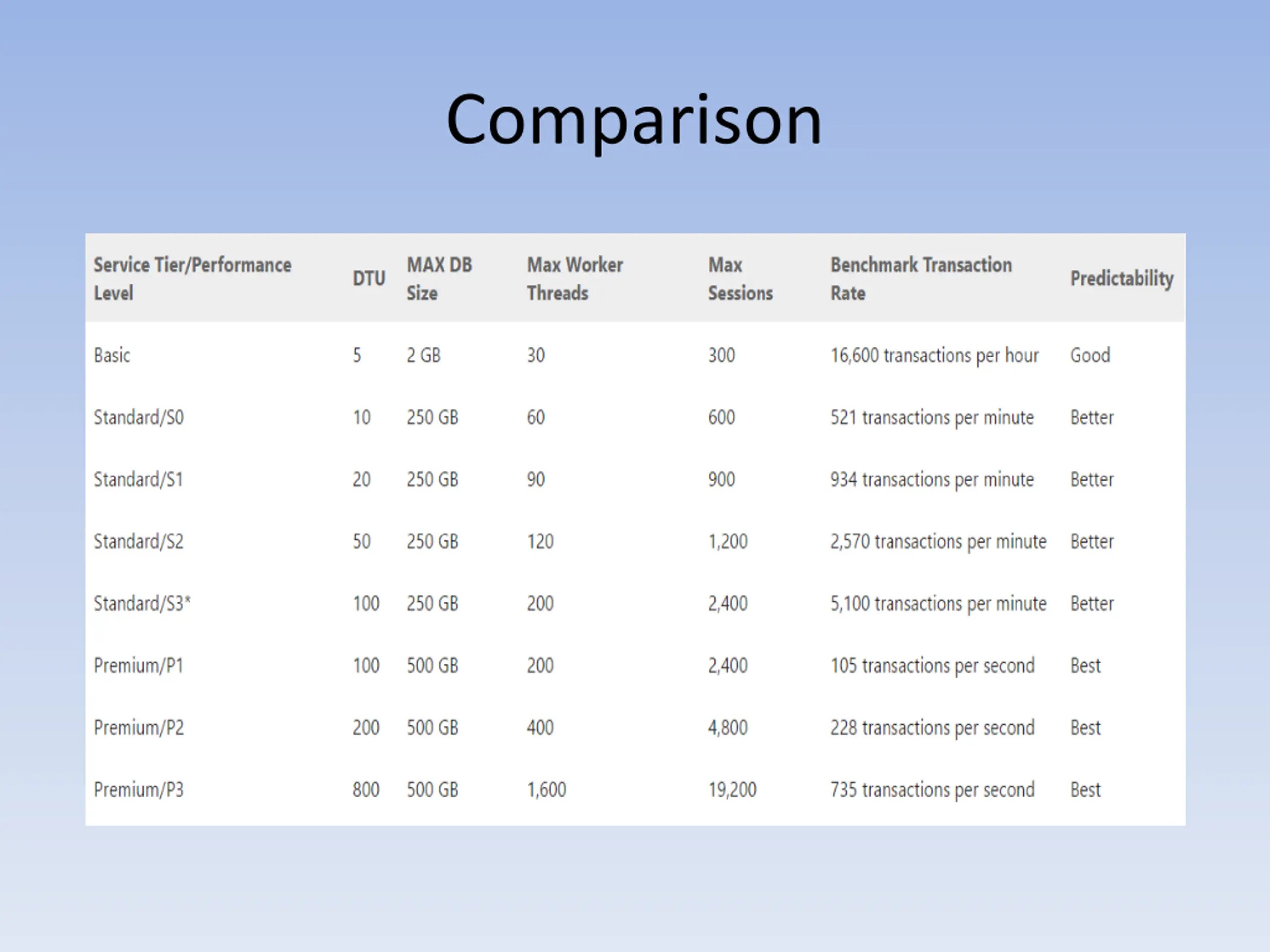Click the 'Good' predictability cell
1270x952 pixels.
point(1090,355)
